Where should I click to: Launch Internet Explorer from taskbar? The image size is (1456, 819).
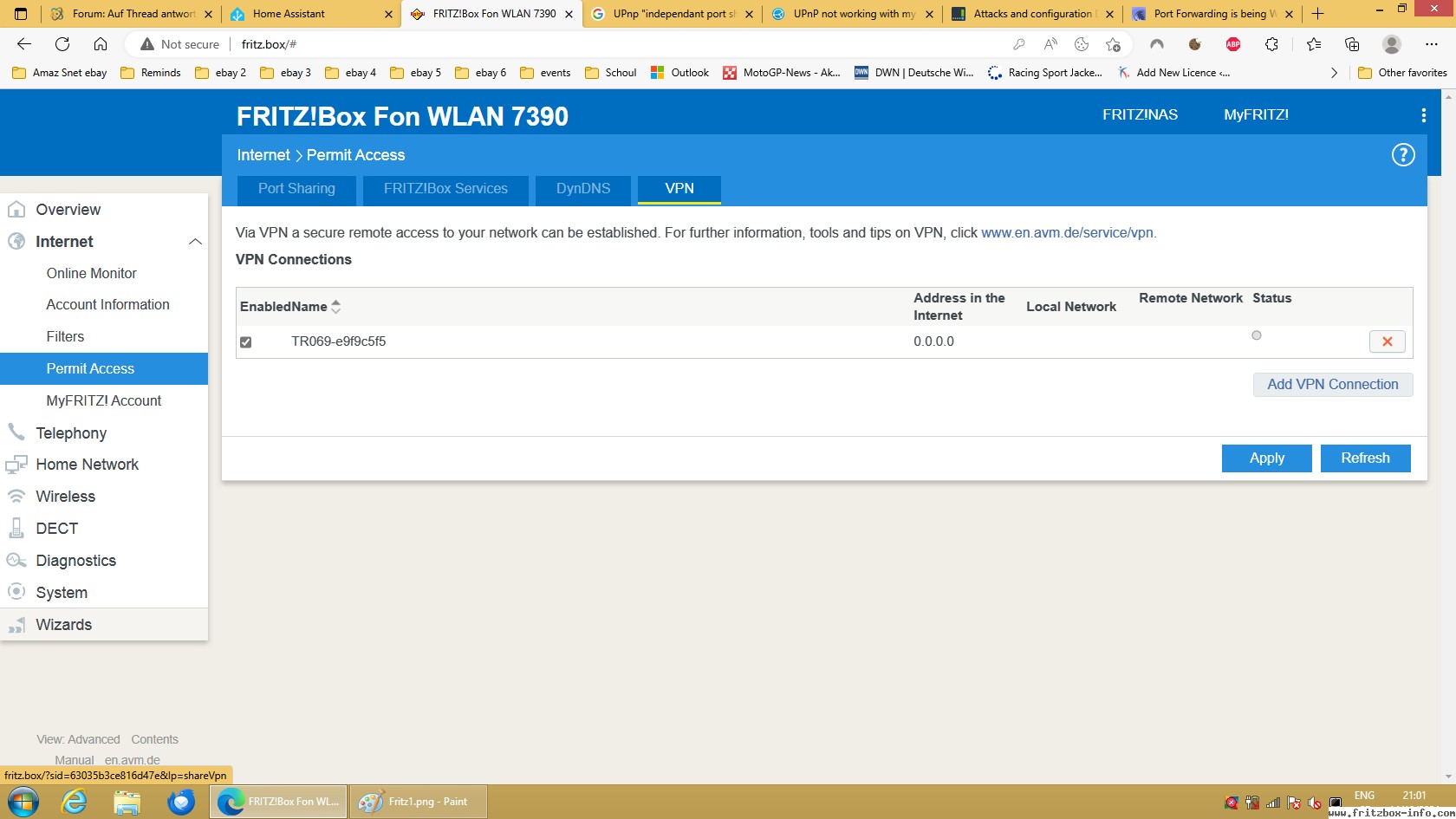pyautogui.click(x=75, y=802)
